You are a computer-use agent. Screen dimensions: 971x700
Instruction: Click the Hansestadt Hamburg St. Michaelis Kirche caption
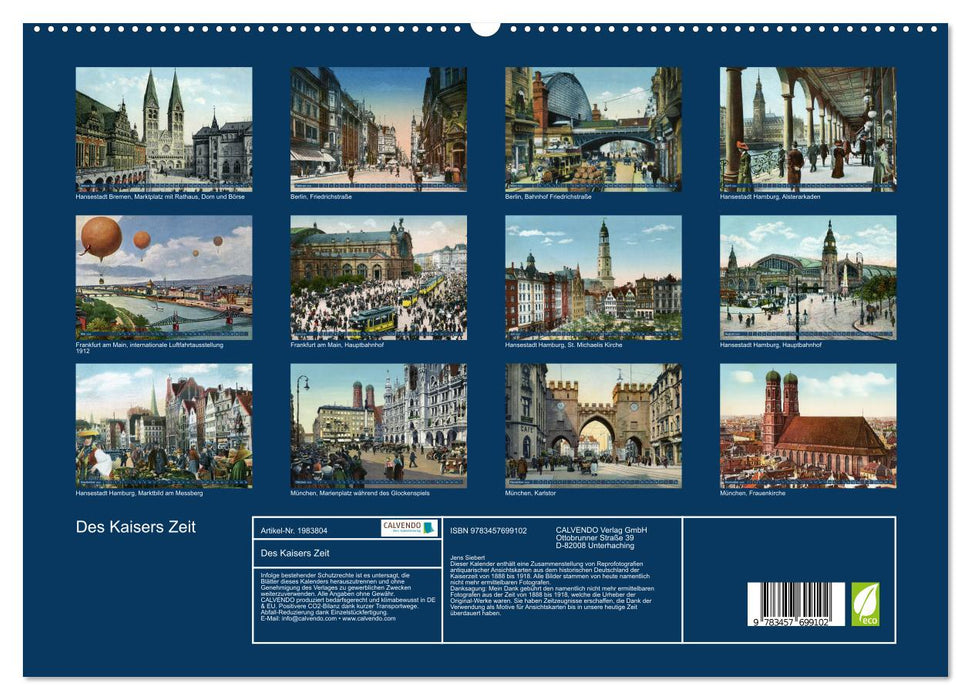click(x=563, y=347)
